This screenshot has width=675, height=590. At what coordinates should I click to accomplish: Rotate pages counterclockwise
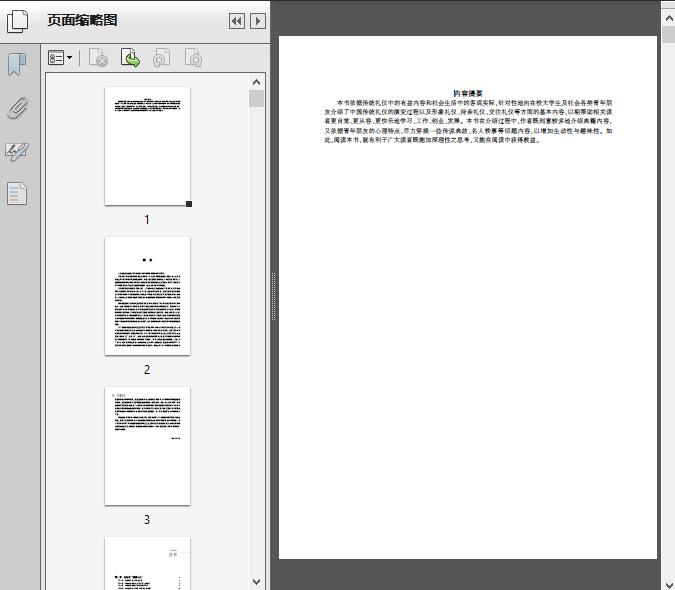pos(161,59)
